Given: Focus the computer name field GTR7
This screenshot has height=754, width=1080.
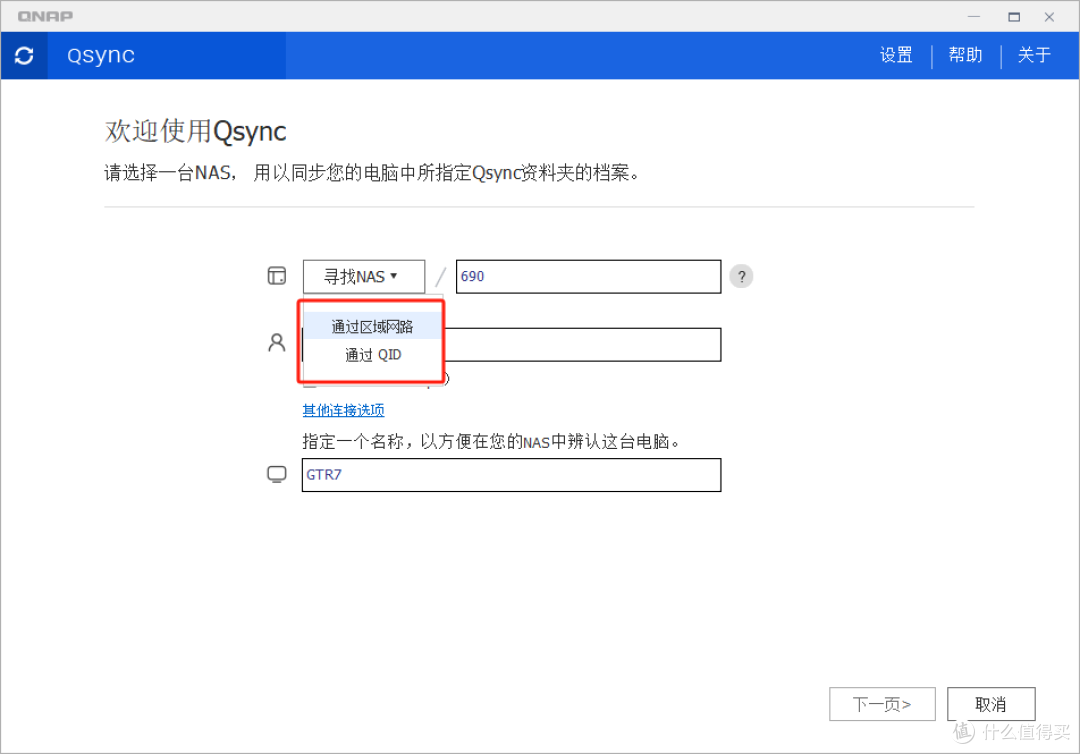Looking at the screenshot, I should click(511, 475).
